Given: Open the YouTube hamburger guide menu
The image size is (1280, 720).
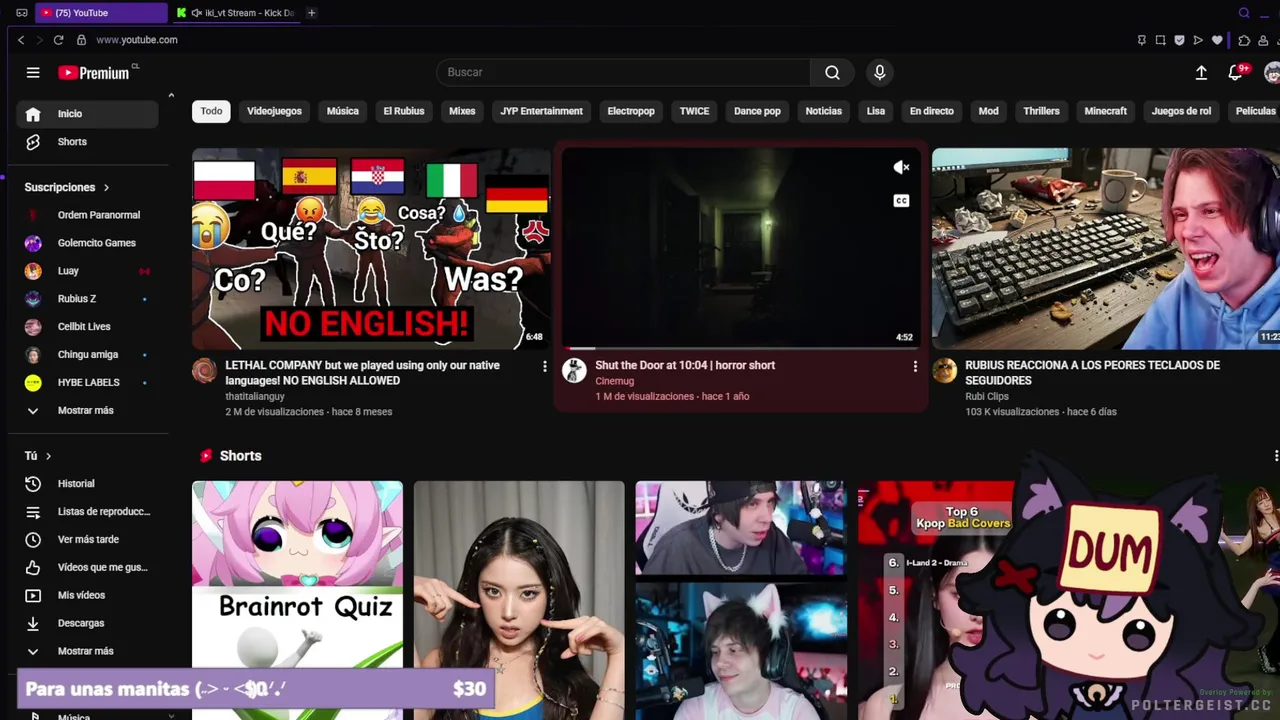Looking at the screenshot, I should point(33,72).
